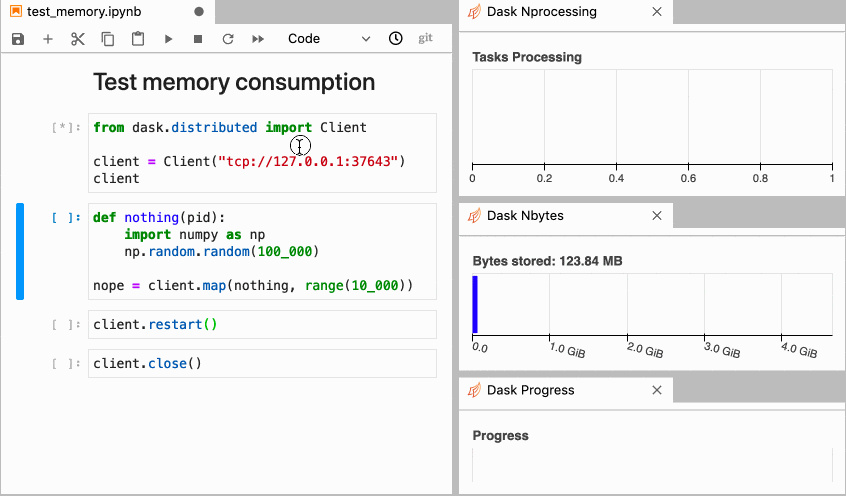Click into the client.close() cell
This screenshot has height=496, width=846.
point(262,363)
